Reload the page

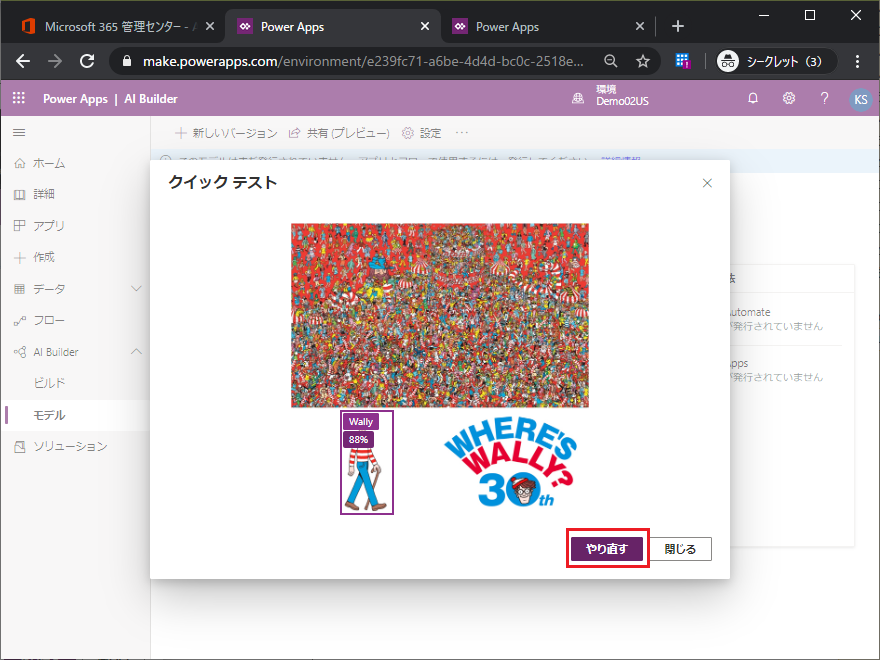point(87,61)
